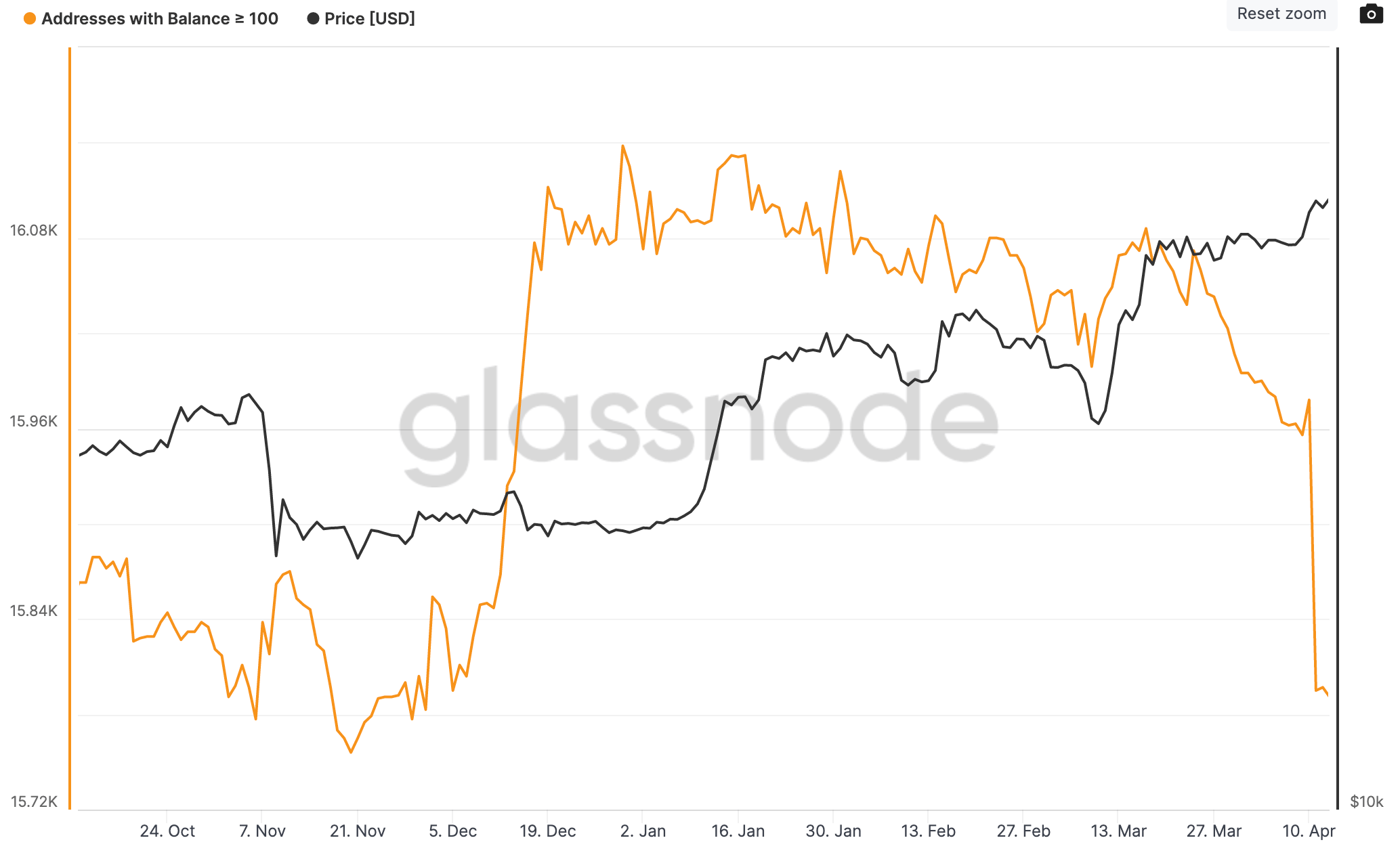Click the $10k price axis label
This screenshot has width=1400, height=857.
[x=1366, y=802]
